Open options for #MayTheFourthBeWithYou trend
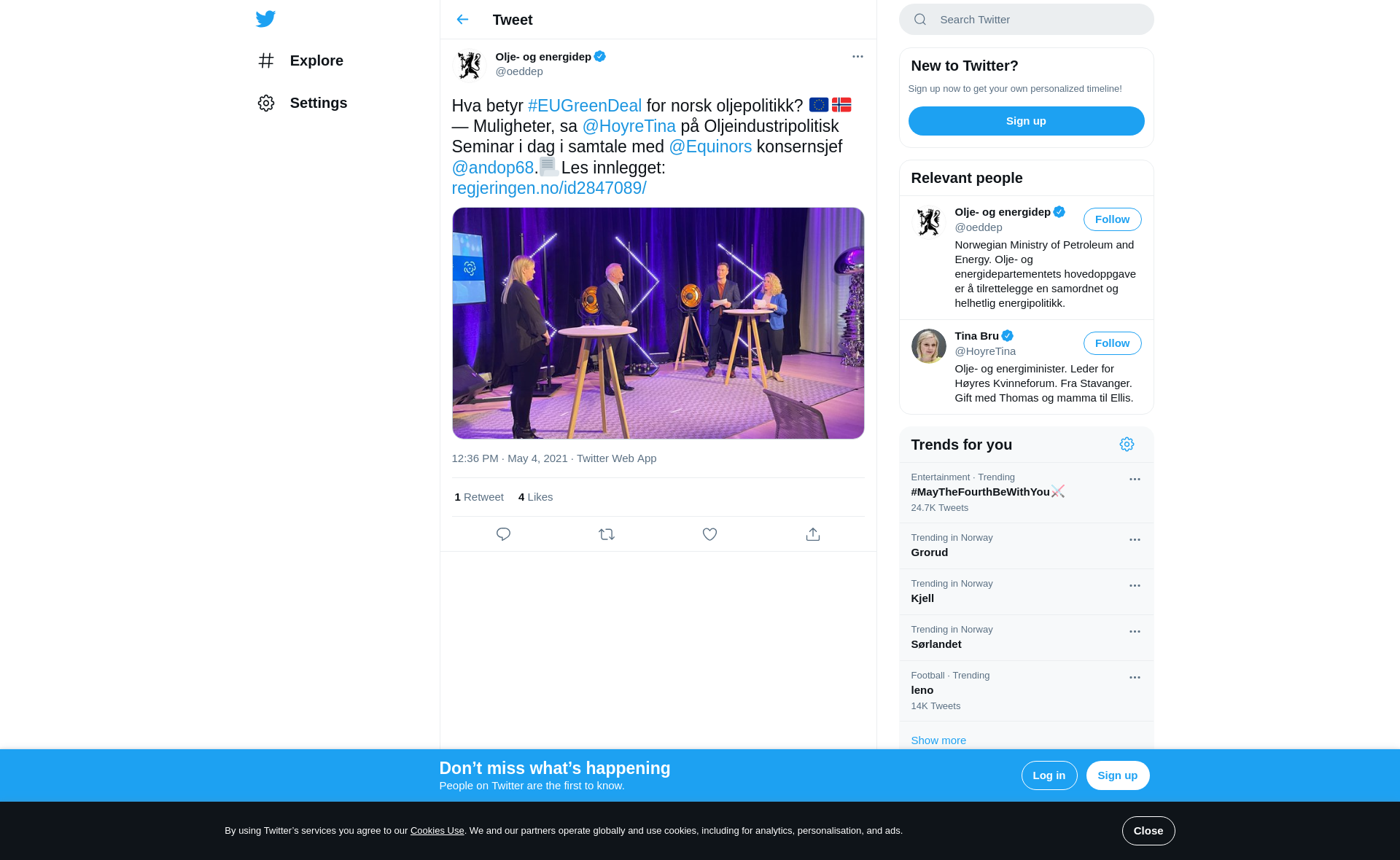This screenshot has width=1400, height=860. (1135, 480)
